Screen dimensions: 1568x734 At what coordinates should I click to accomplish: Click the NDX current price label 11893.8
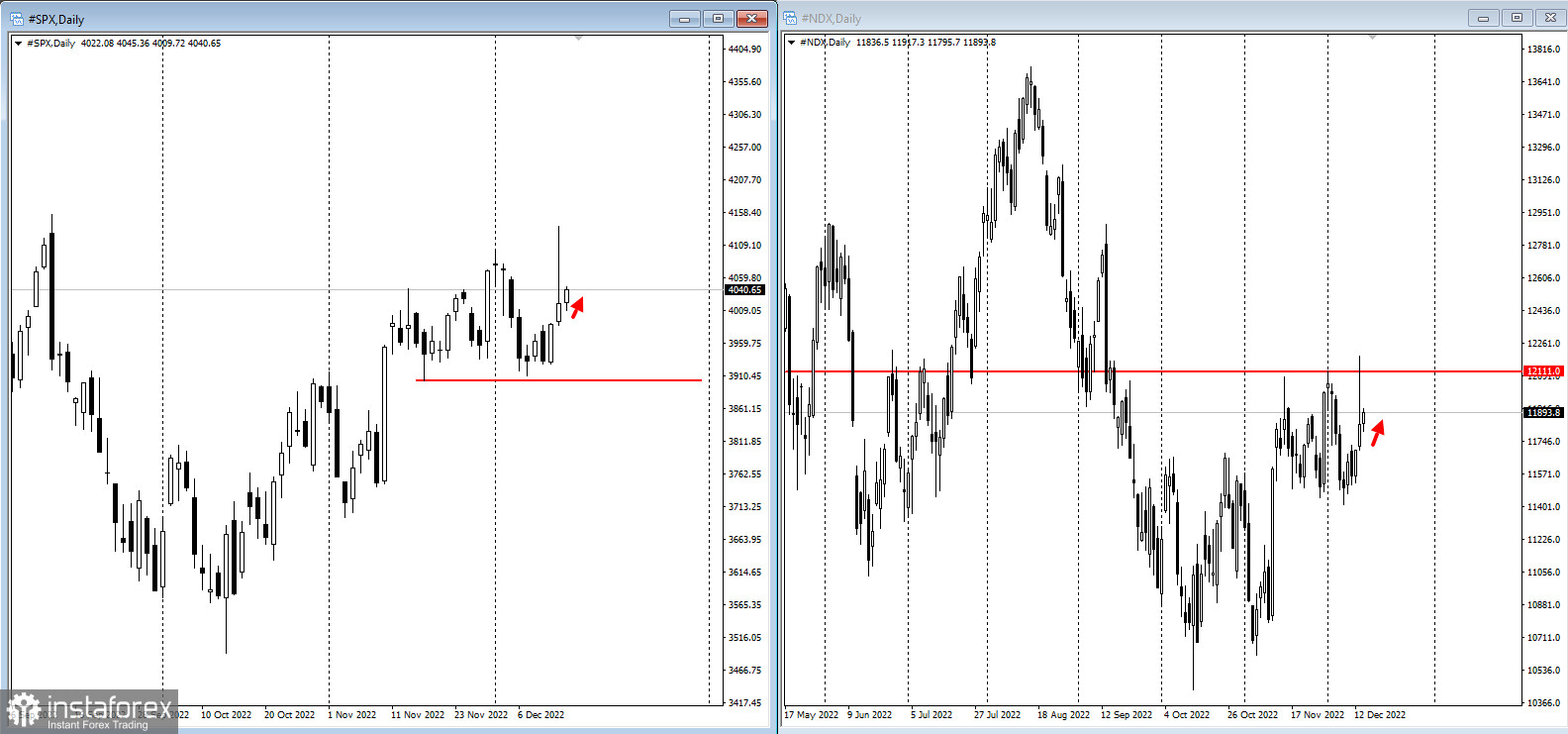tap(1543, 412)
